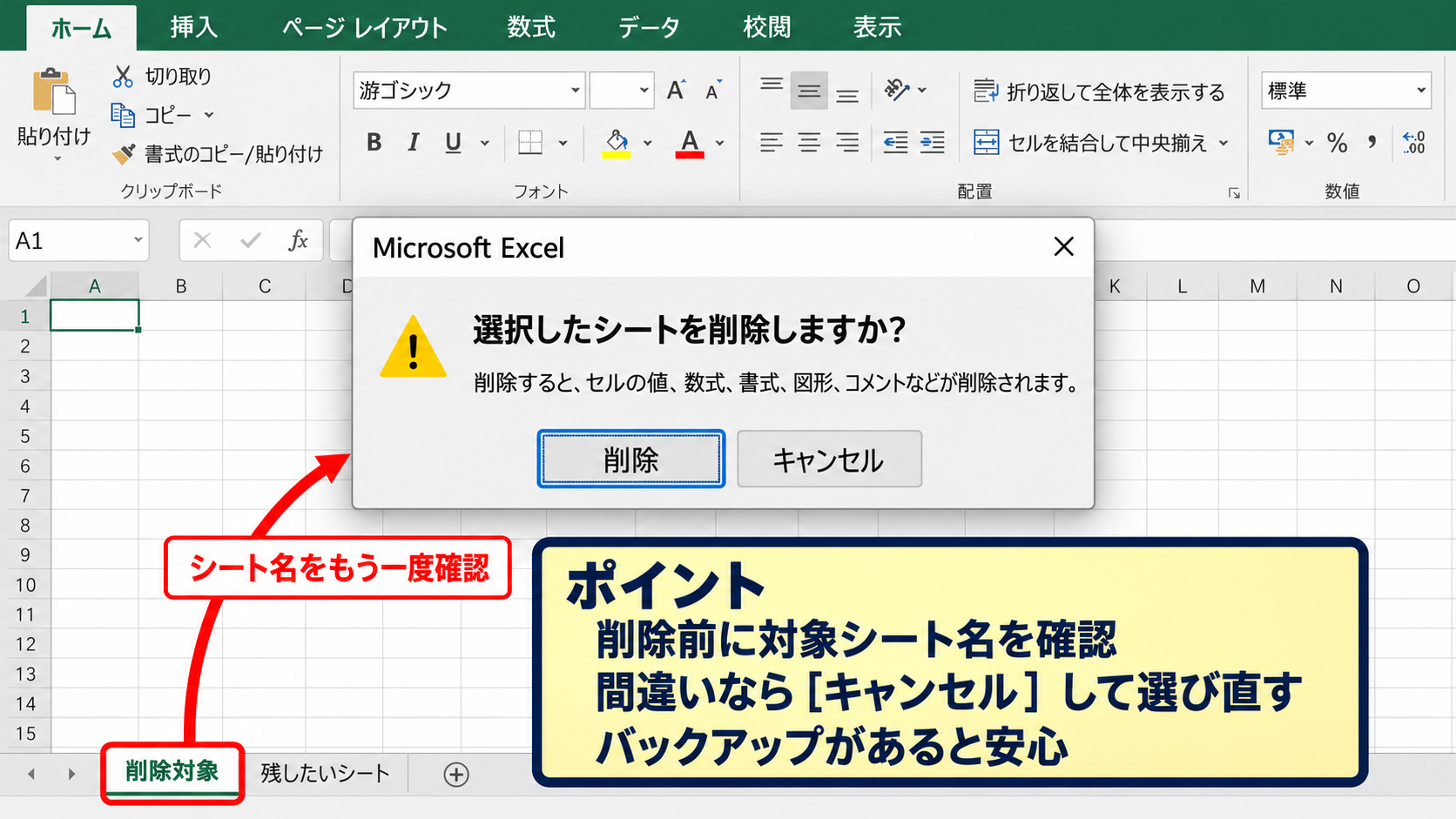Screen dimensions: 1456x819
Task: Toggle middle vertical alignment
Action: click(809, 91)
